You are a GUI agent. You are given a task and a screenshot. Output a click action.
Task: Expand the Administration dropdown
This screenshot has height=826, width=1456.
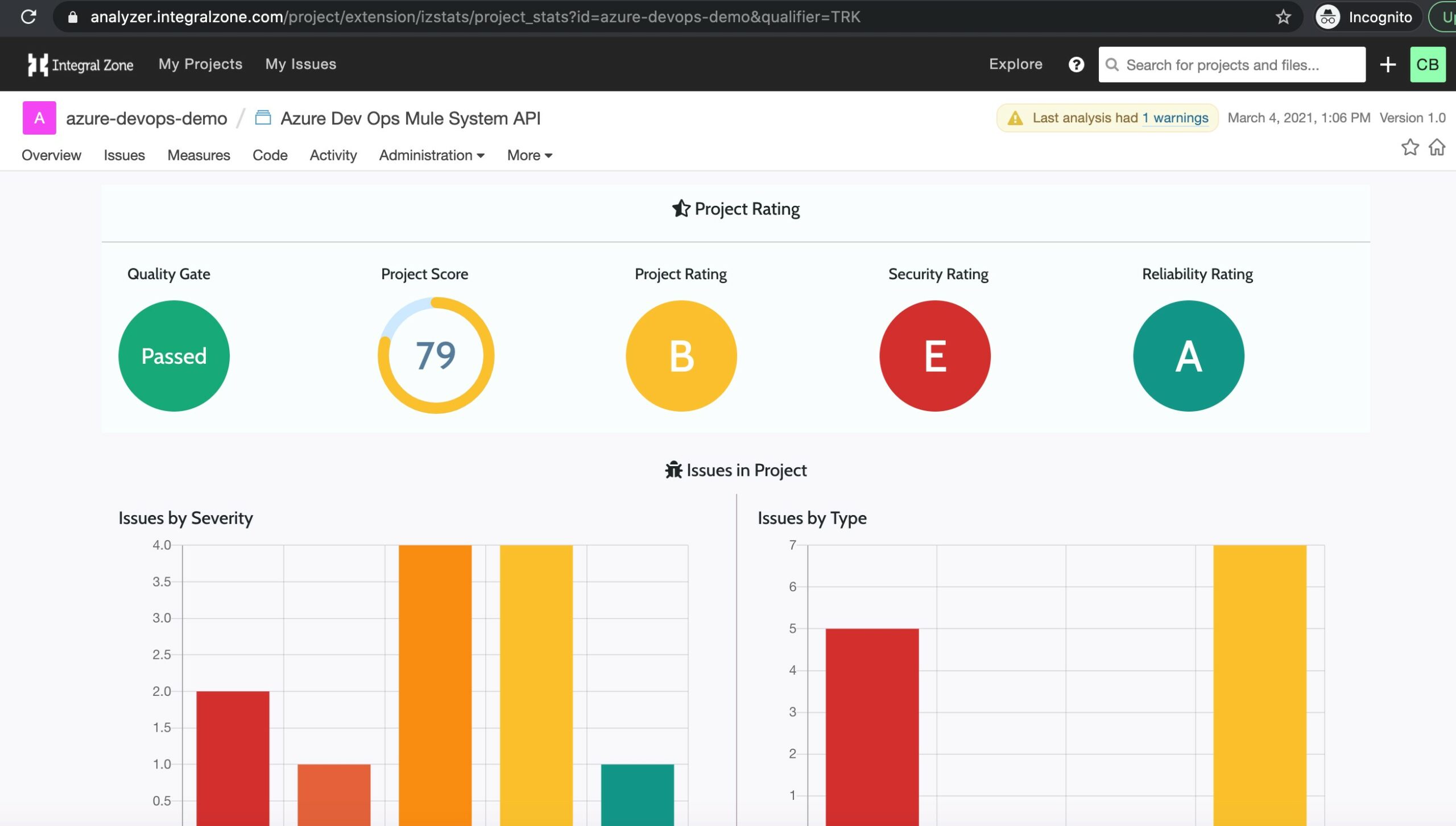pos(432,155)
